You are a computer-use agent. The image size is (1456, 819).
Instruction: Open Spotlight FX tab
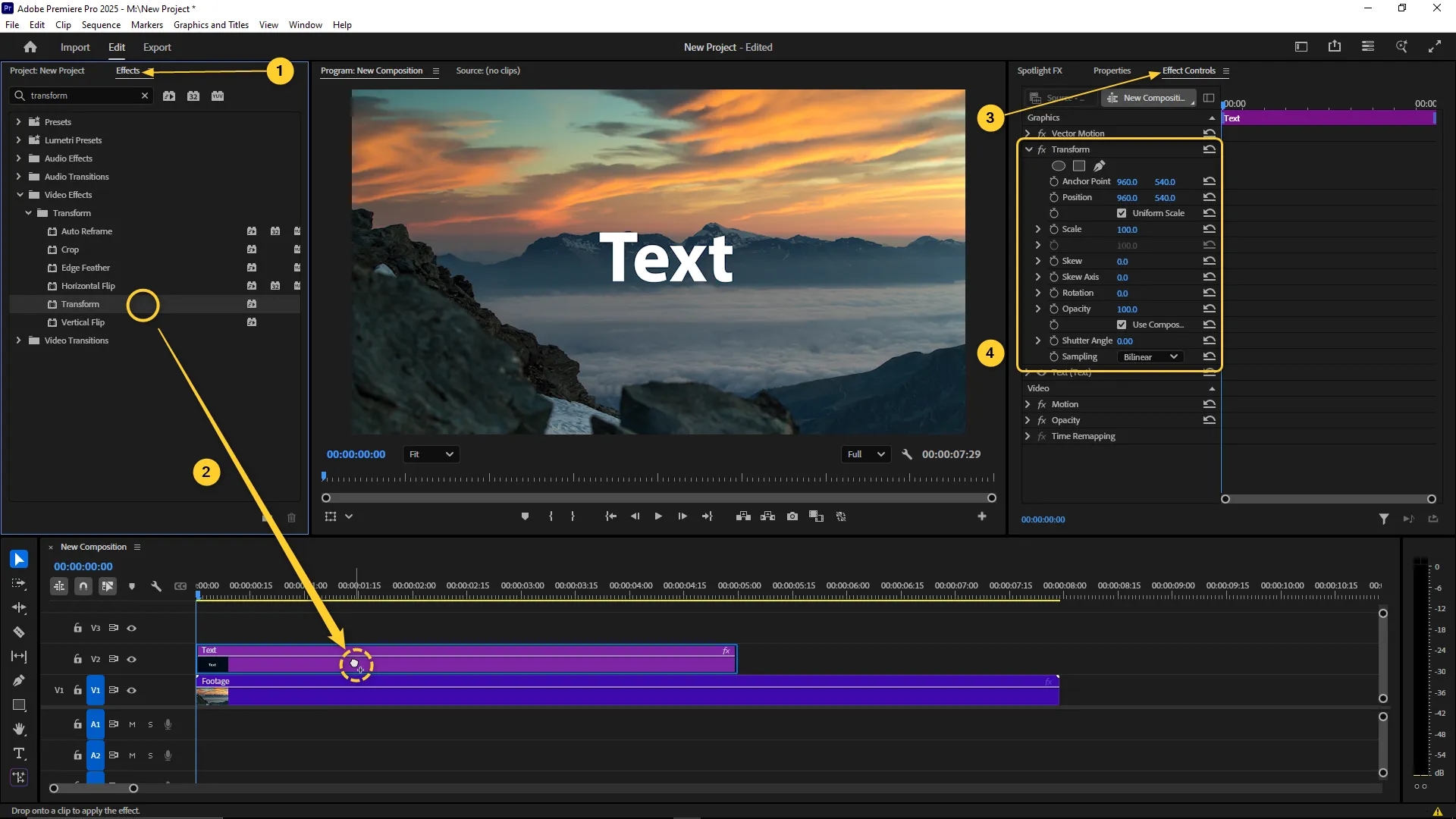tap(1040, 71)
